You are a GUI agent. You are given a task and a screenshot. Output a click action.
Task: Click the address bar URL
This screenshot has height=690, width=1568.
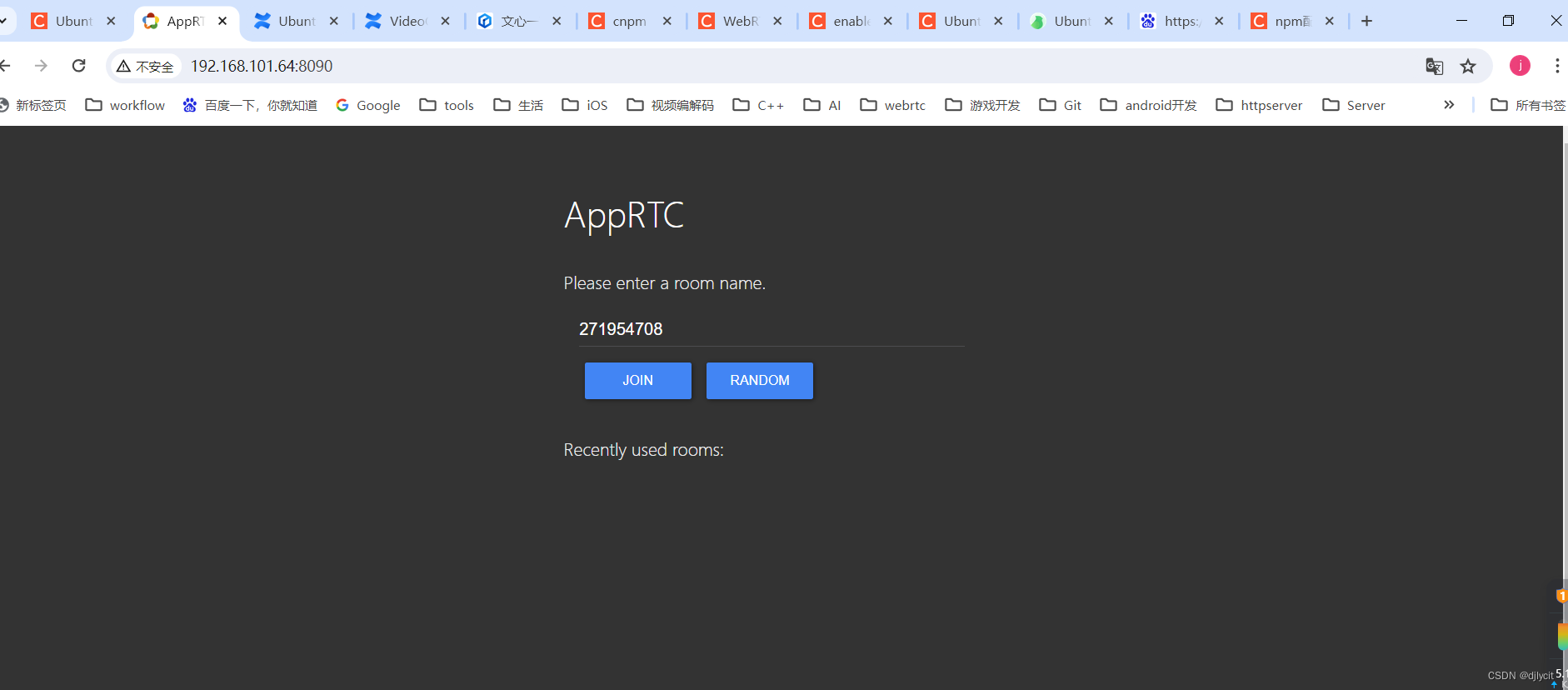coord(262,66)
